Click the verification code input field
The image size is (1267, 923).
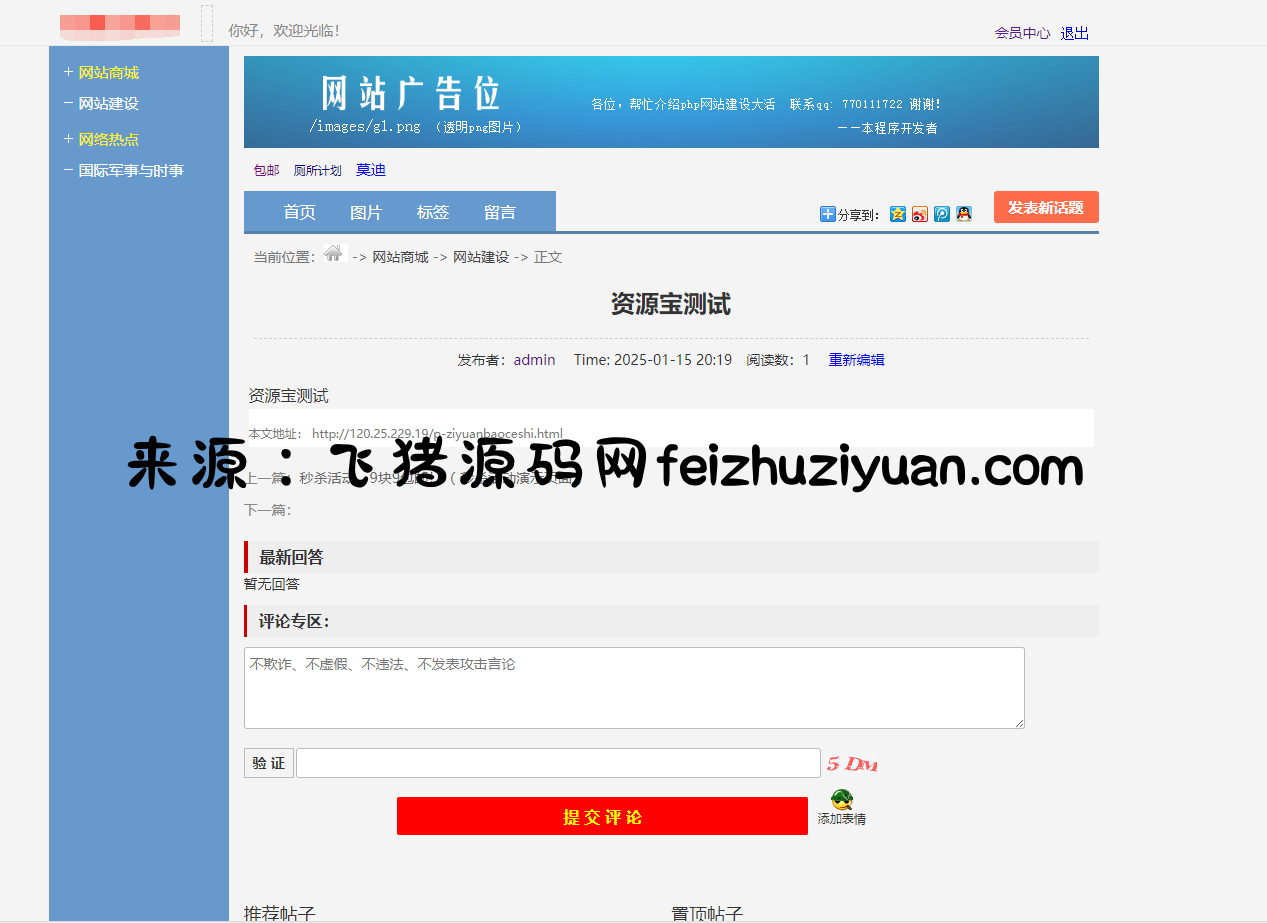click(x=558, y=763)
